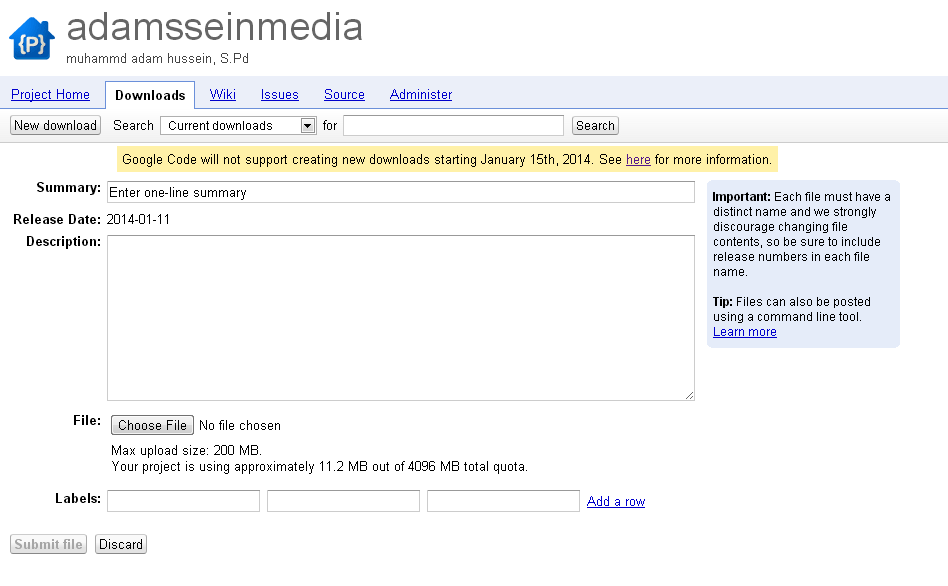Image resolution: width=948 pixels, height=586 pixels.
Task: Go to the Issues tab
Action: coord(279,94)
